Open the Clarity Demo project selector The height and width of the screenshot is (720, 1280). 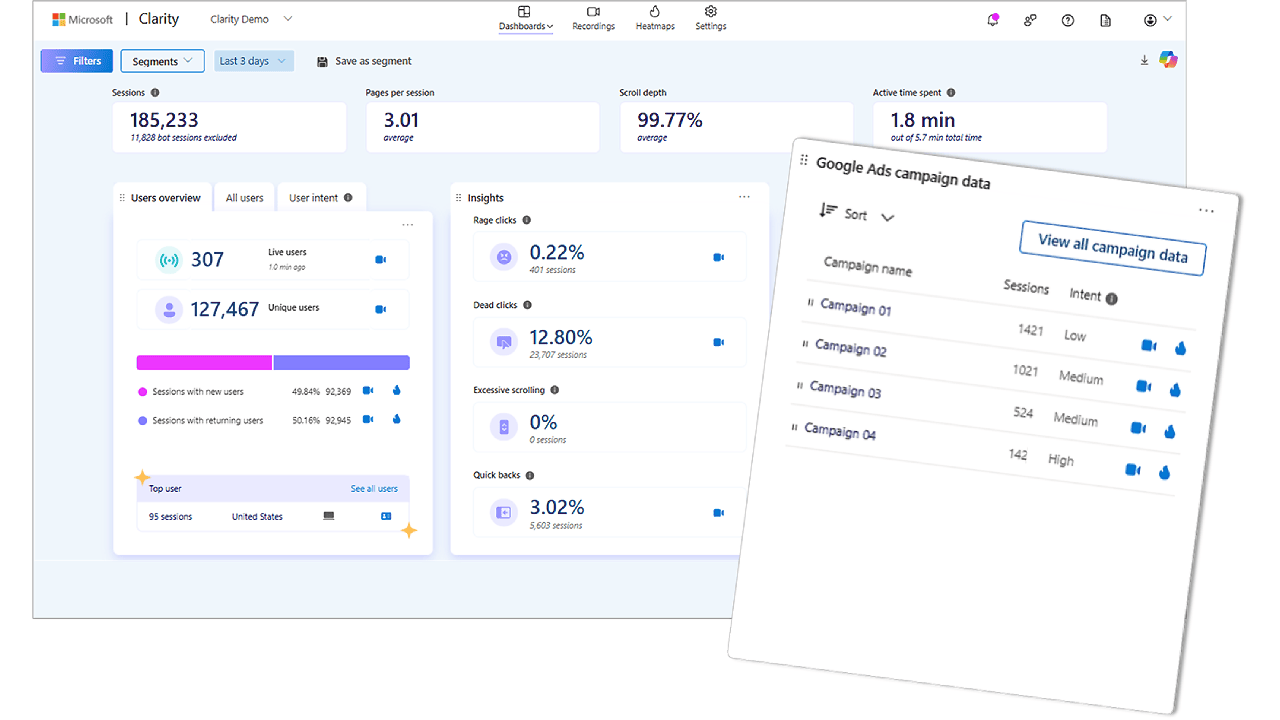click(251, 19)
